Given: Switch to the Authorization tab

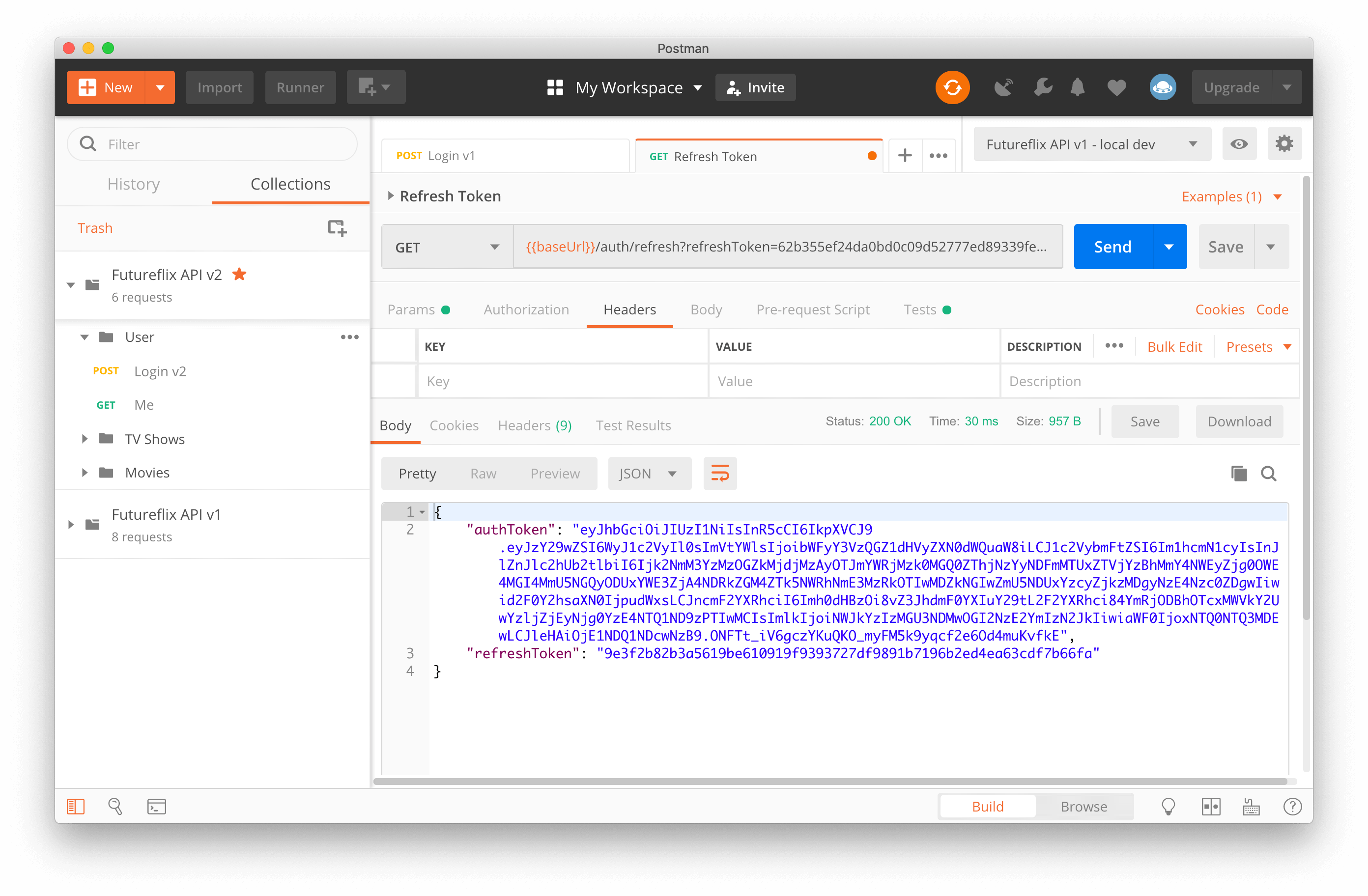Looking at the screenshot, I should [525, 309].
